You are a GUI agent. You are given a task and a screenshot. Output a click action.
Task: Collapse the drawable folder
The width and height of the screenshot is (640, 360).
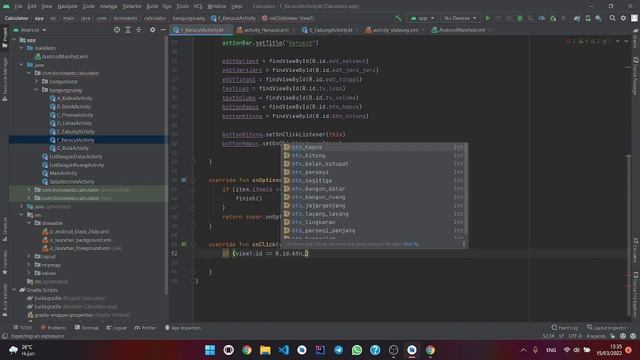[x=29, y=223]
